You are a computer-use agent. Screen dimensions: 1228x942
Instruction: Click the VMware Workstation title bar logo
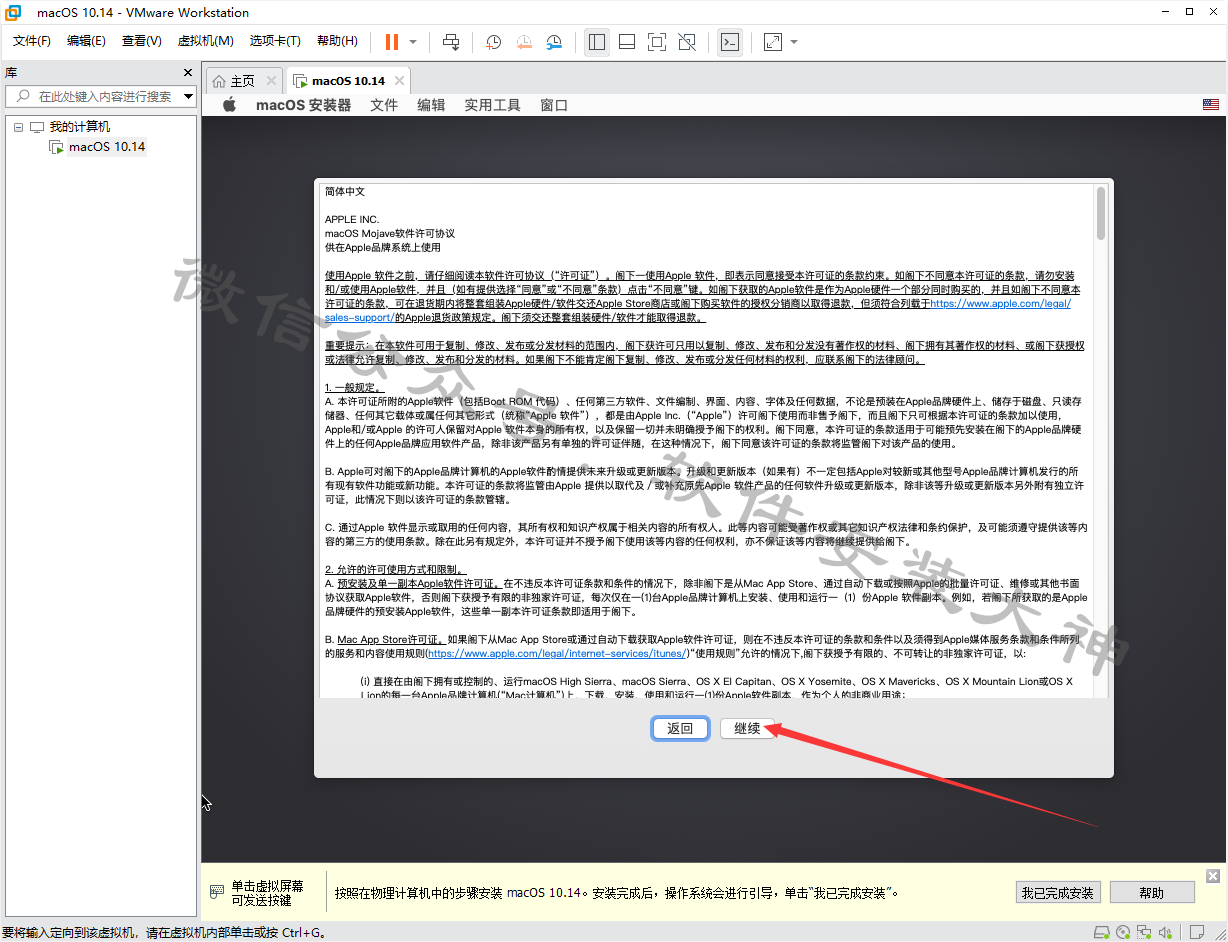(x=15, y=12)
